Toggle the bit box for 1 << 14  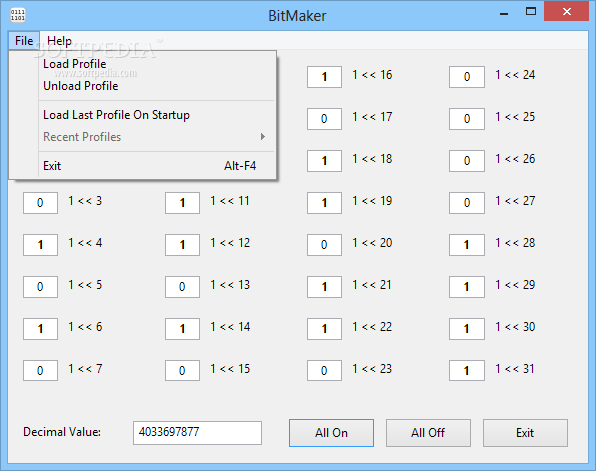click(x=182, y=329)
